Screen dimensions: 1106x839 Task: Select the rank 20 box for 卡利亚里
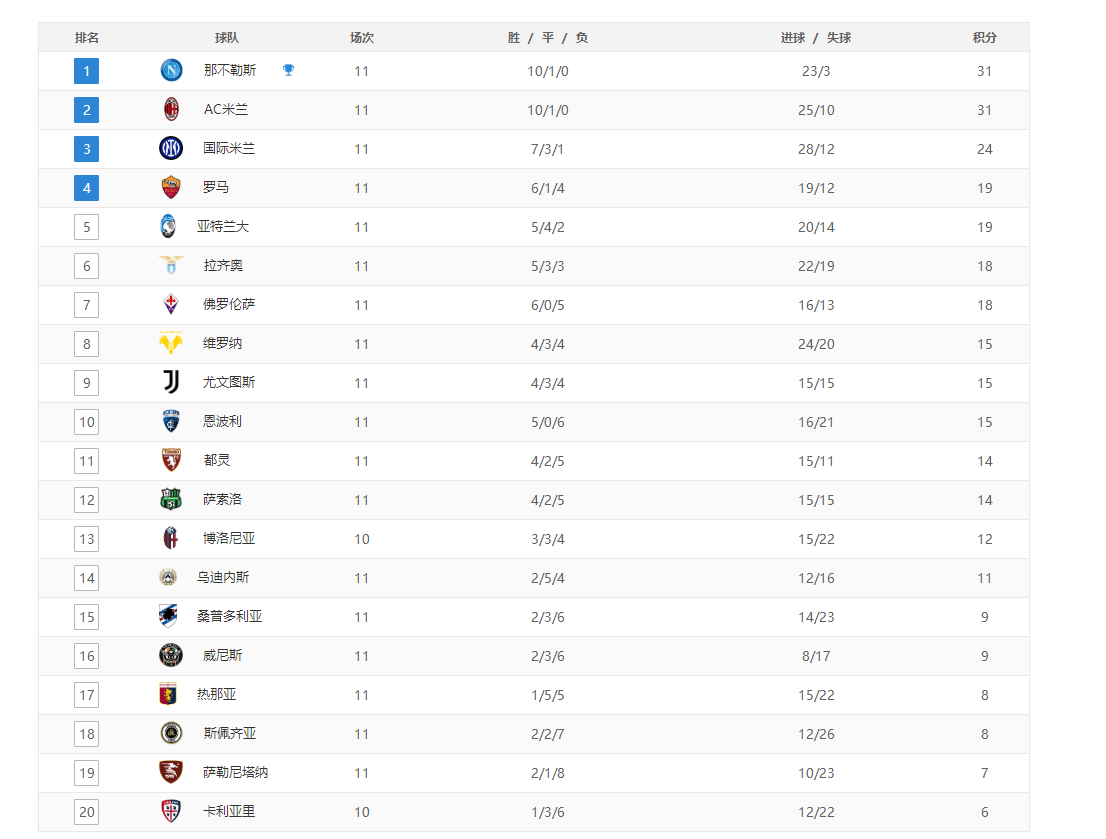pos(87,812)
